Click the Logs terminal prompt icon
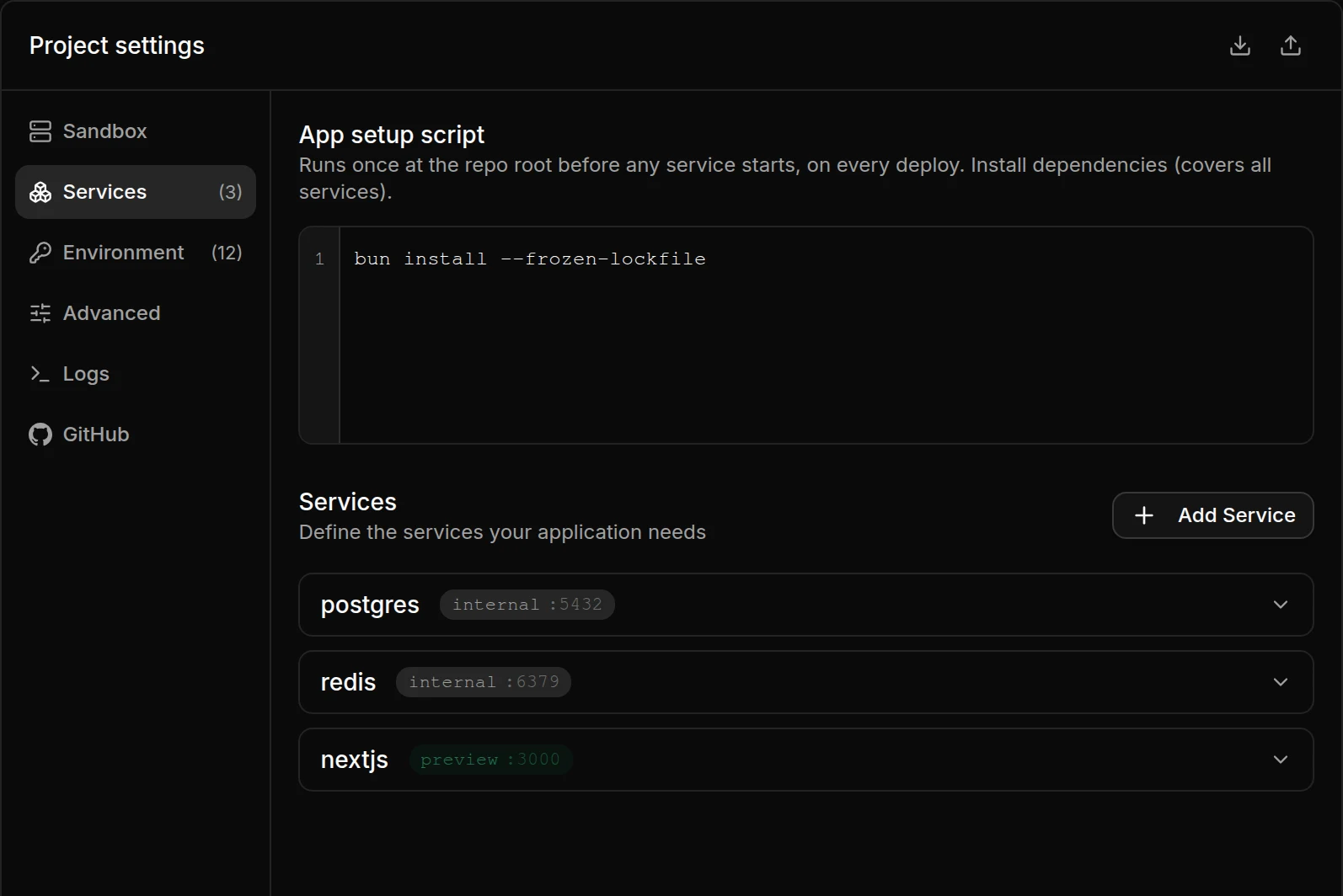 tap(40, 374)
